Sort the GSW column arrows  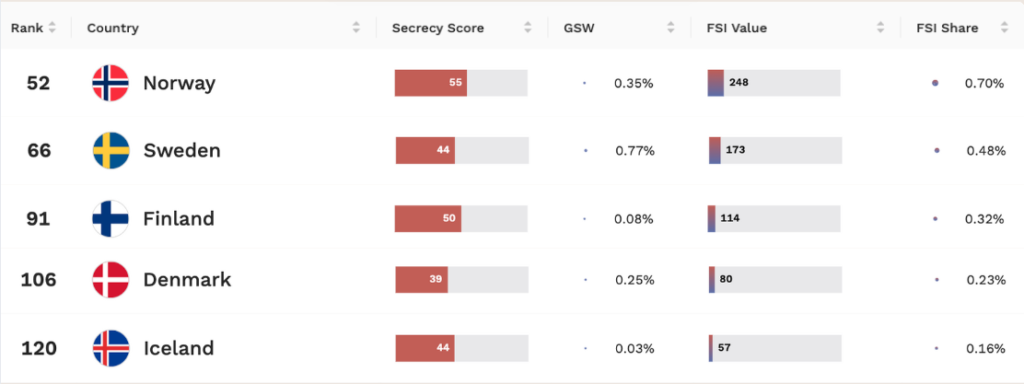coord(671,28)
